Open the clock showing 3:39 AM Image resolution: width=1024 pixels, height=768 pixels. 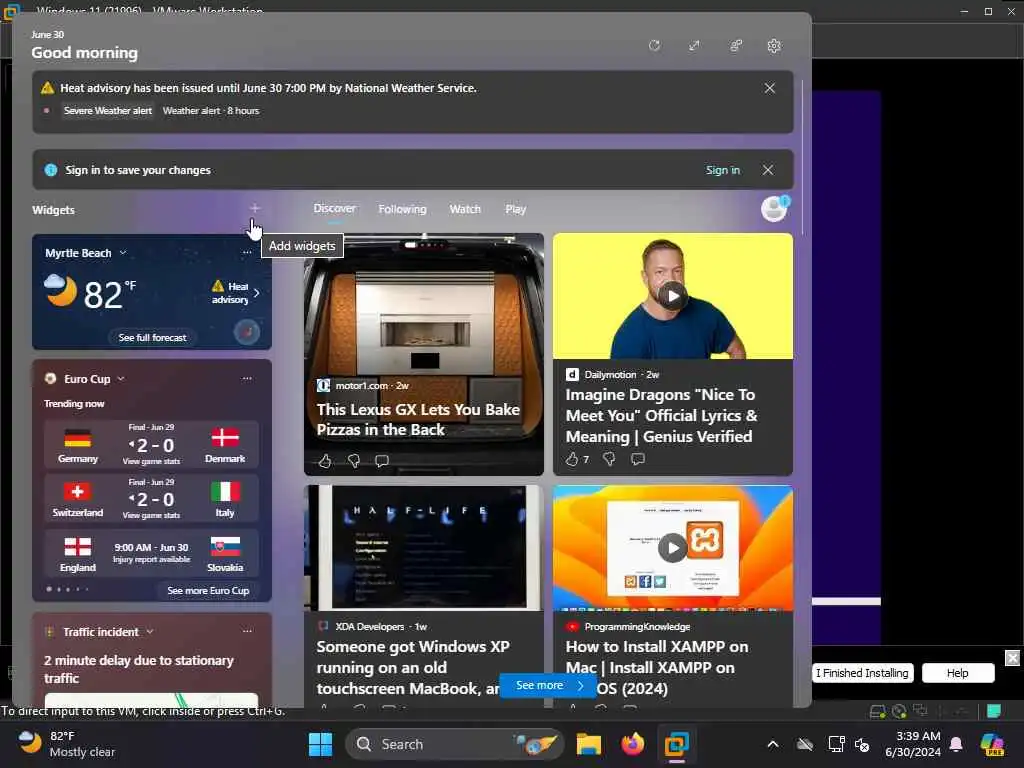[913, 744]
